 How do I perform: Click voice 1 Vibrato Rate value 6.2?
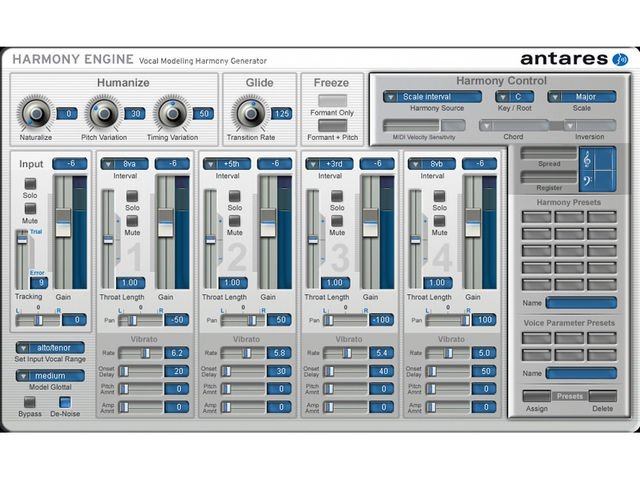coord(177,353)
